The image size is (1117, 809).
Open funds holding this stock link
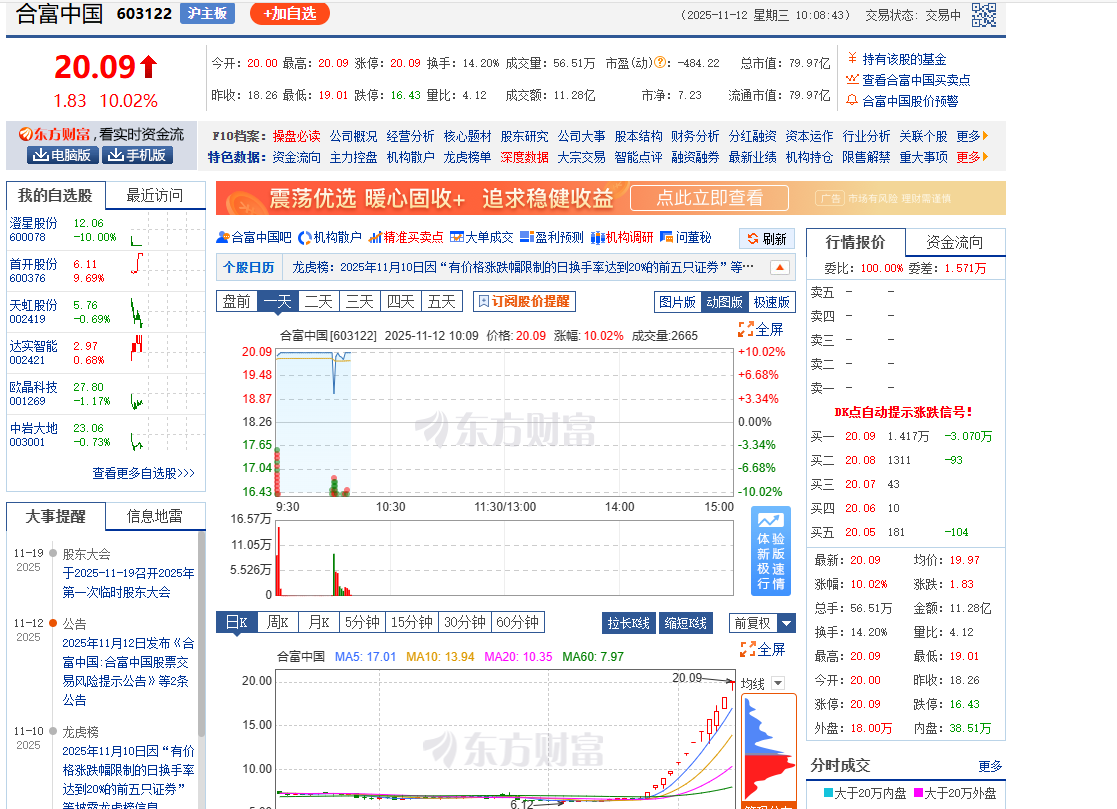point(904,59)
